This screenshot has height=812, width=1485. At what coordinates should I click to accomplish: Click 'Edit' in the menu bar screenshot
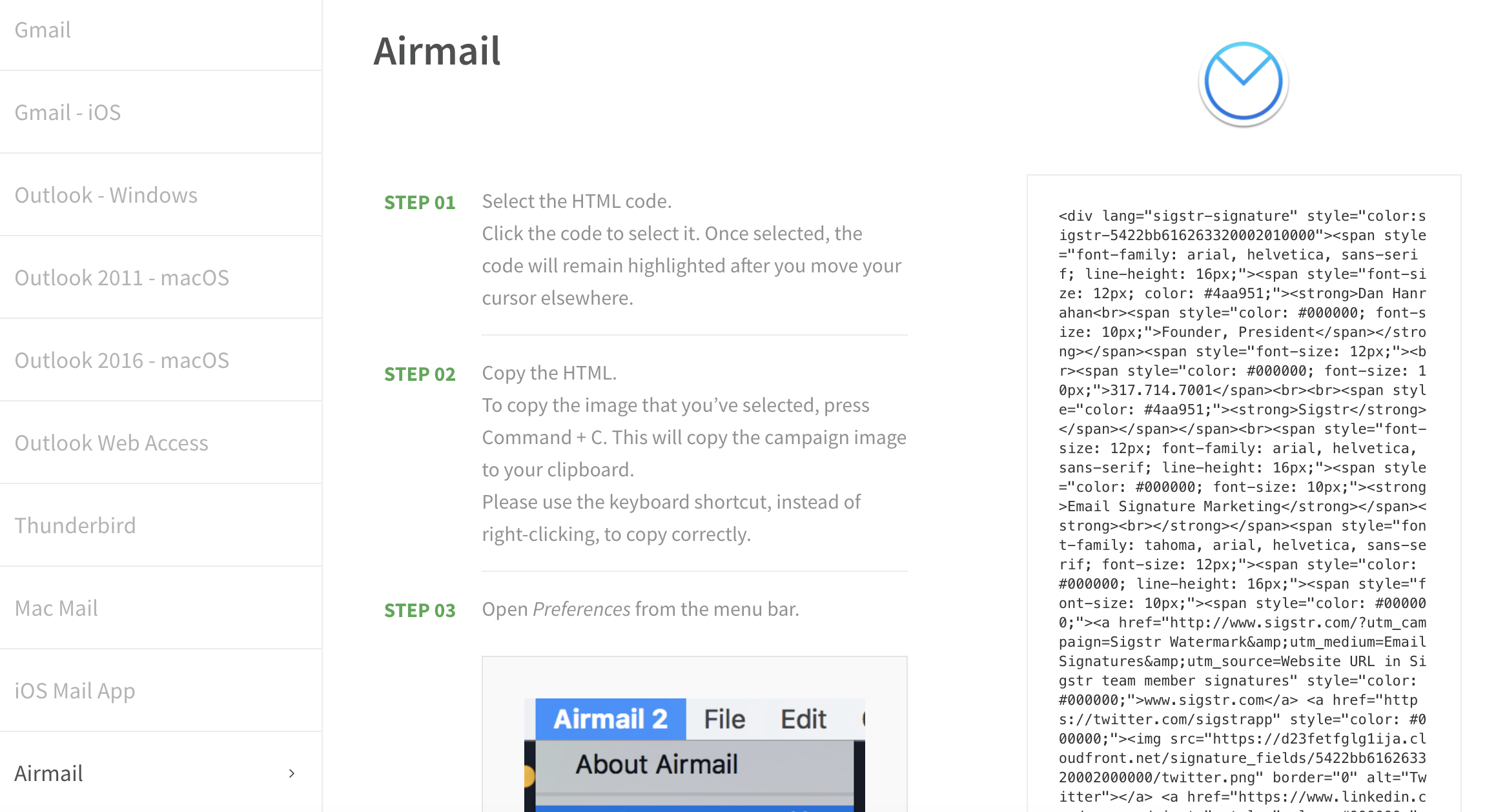(x=803, y=719)
